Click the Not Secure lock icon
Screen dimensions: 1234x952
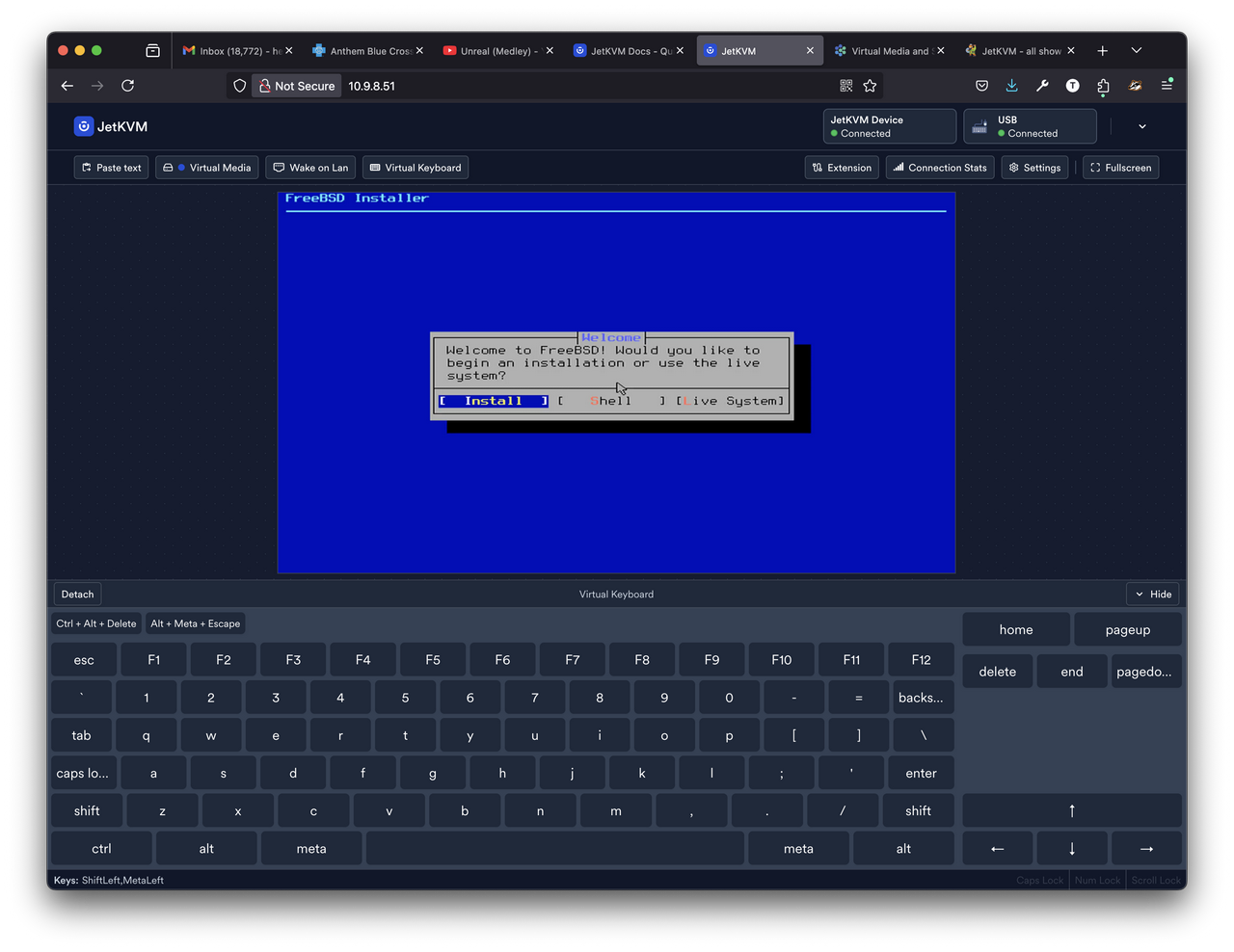click(x=264, y=86)
